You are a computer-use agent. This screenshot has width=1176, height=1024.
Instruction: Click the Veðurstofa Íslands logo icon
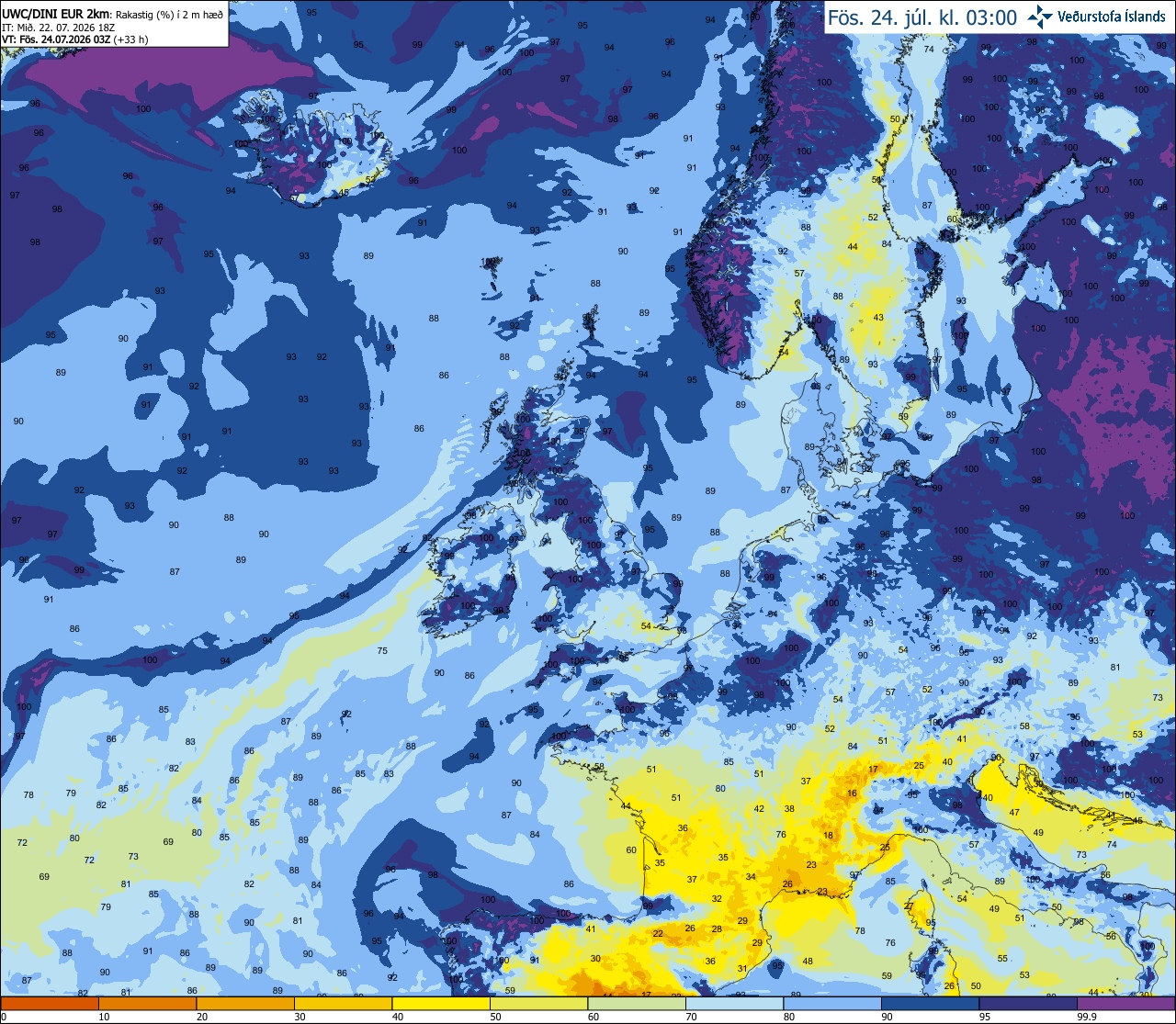point(1040,16)
